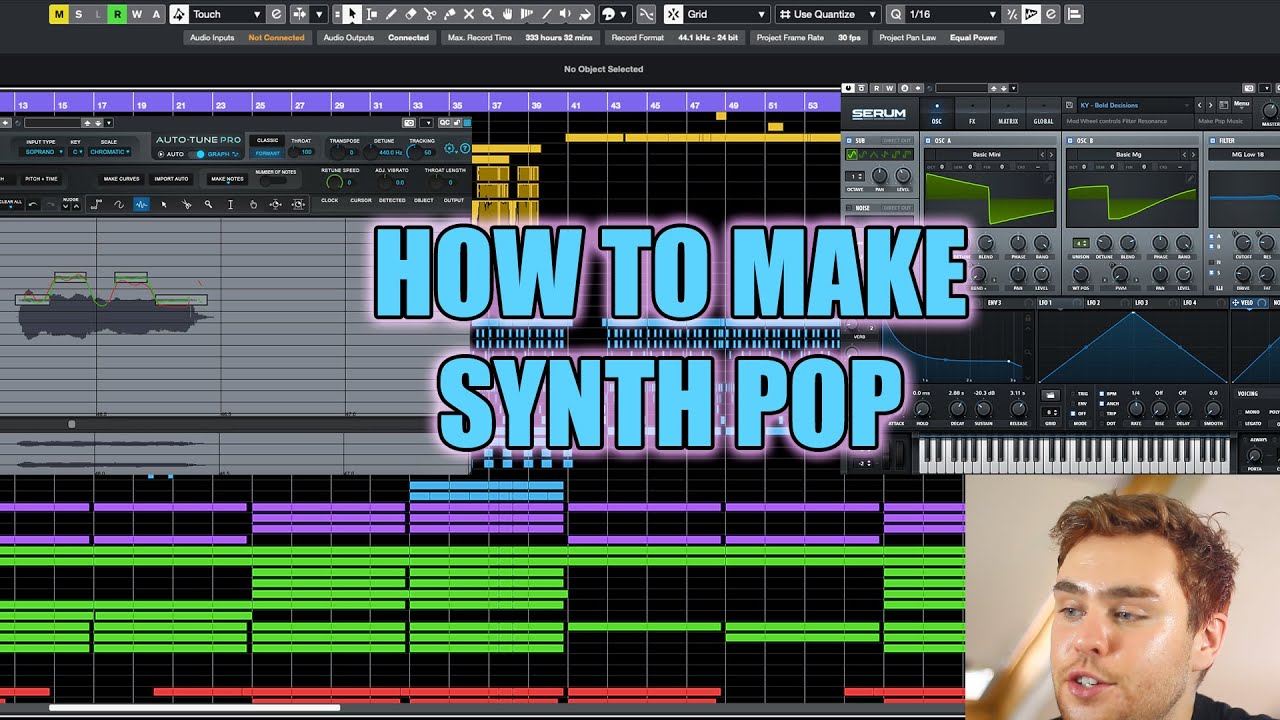Open KY - Bold Decisions preset dropdown
The image size is (1280, 720).
point(1135,105)
